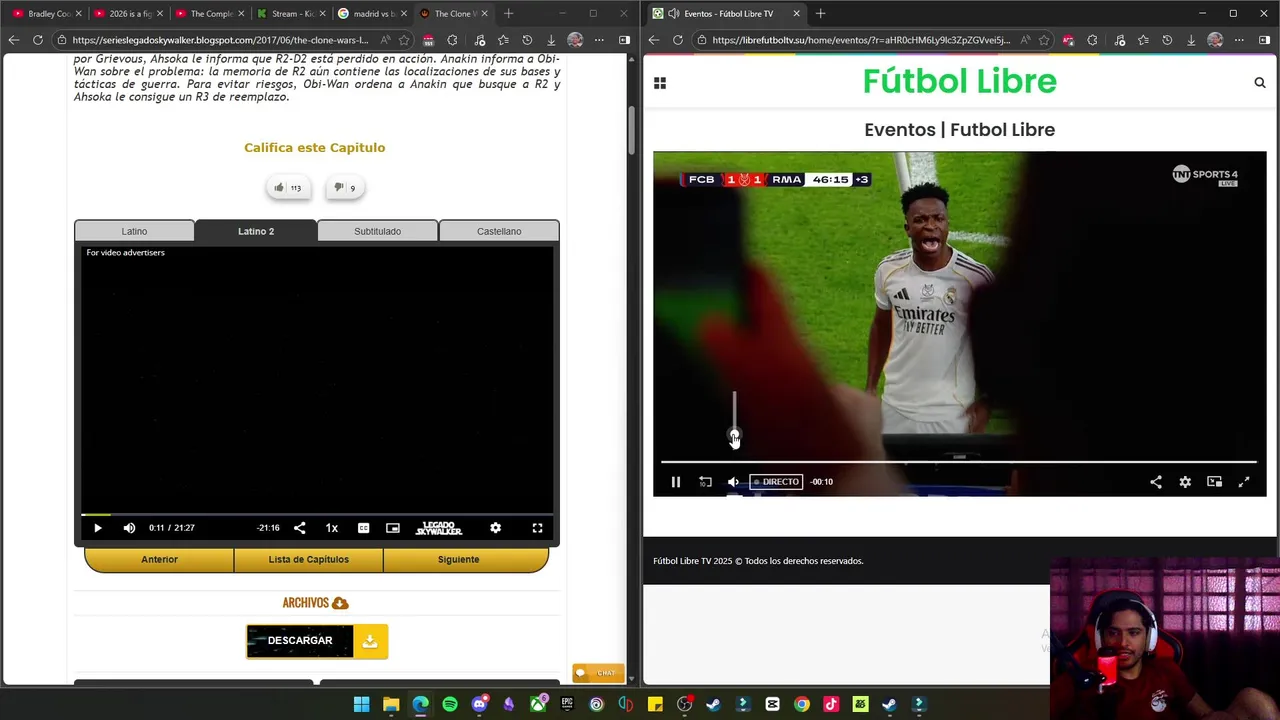Mute the Clone Wars video player volume
Viewport: 1280px width, 720px height.
(129, 528)
